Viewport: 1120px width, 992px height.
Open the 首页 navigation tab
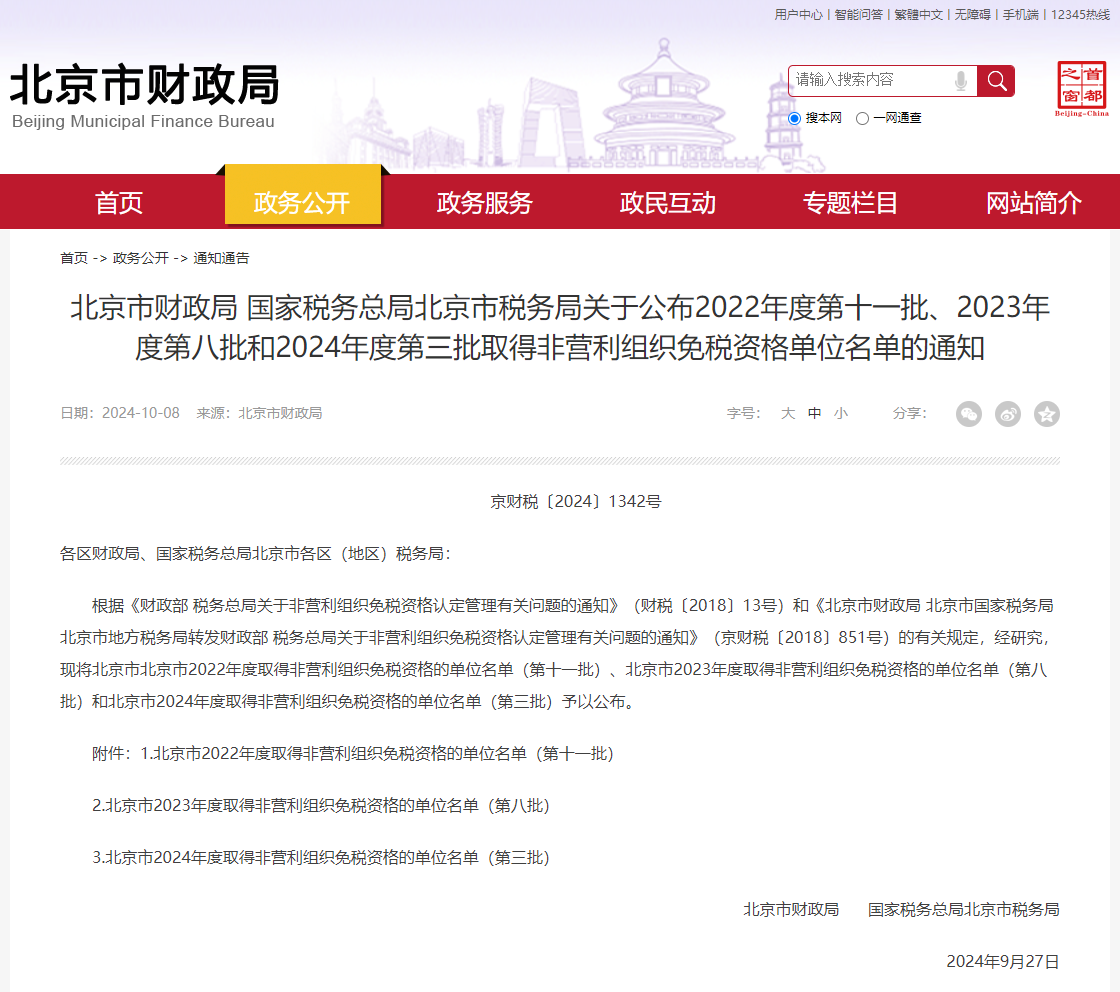[x=119, y=203]
